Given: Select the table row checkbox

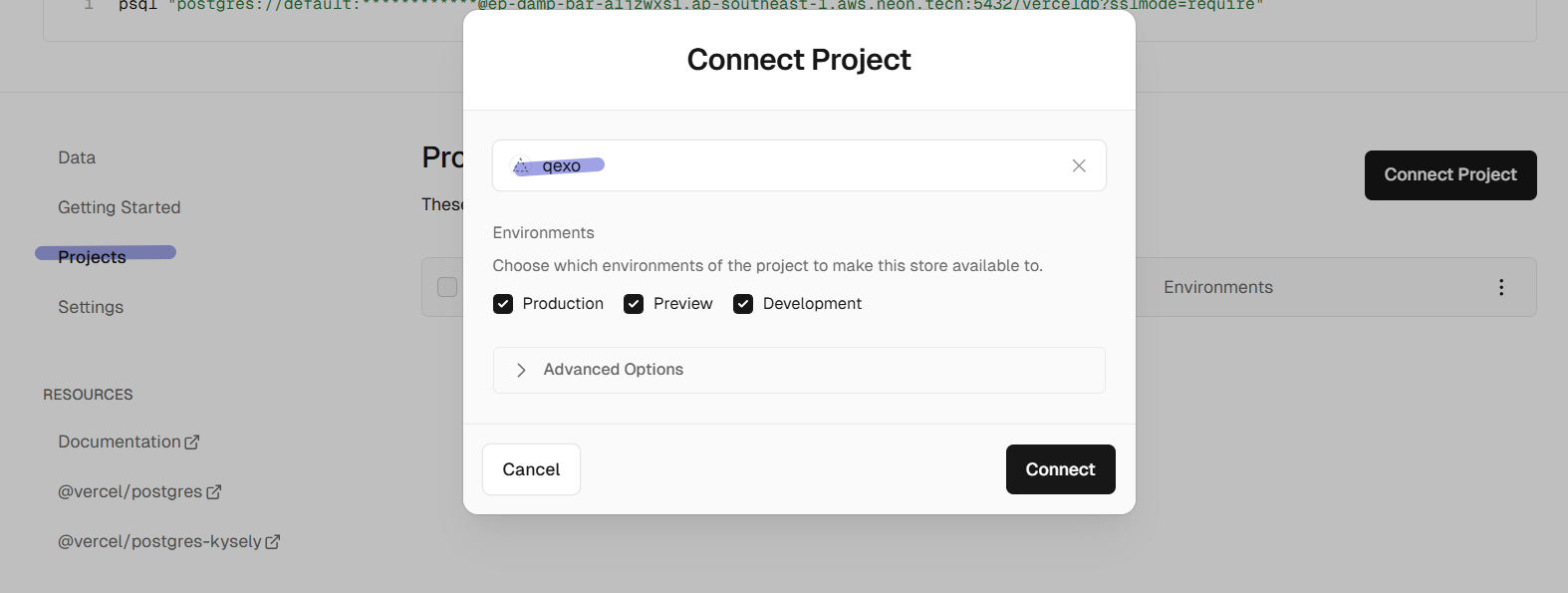Looking at the screenshot, I should (447, 287).
